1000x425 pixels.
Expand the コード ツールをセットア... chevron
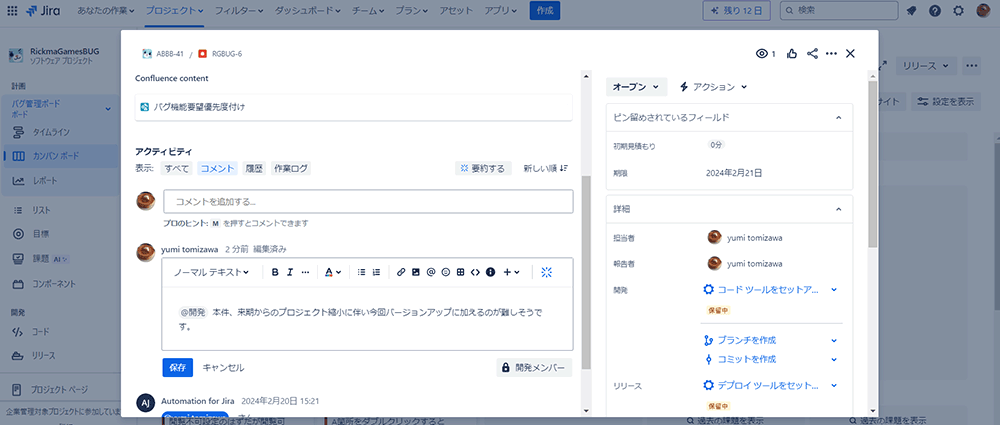pyautogui.click(x=834, y=290)
